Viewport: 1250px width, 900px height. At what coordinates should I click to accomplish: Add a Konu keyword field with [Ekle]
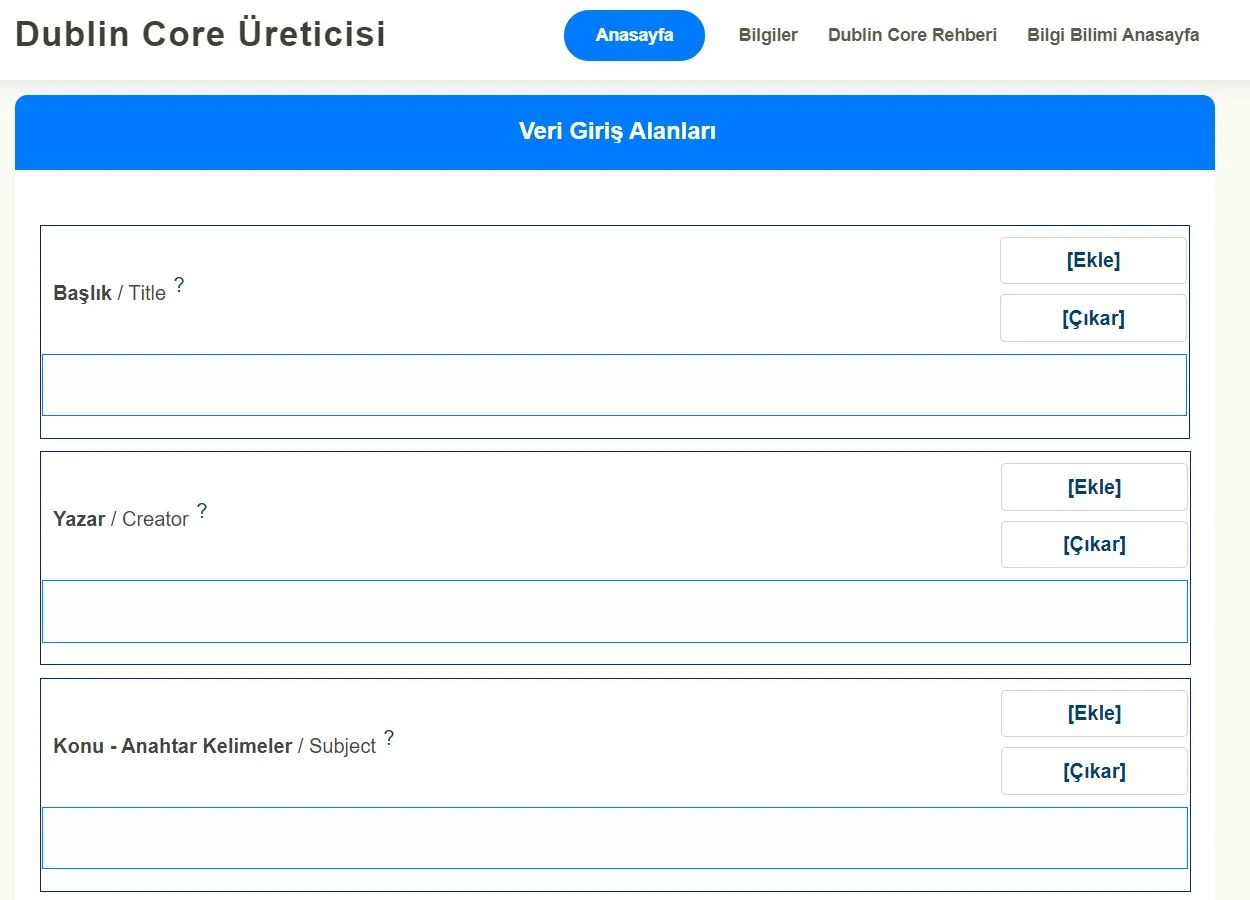pos(1094,713)
